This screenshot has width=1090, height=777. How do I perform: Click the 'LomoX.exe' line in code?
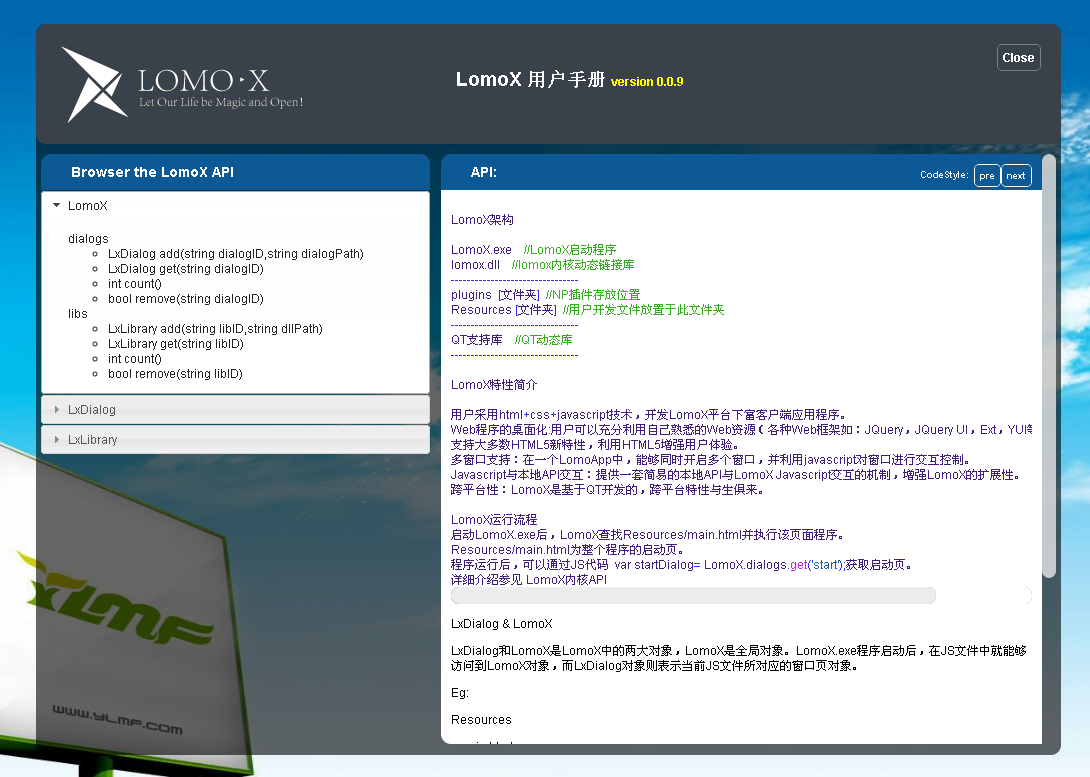point(534,250)
